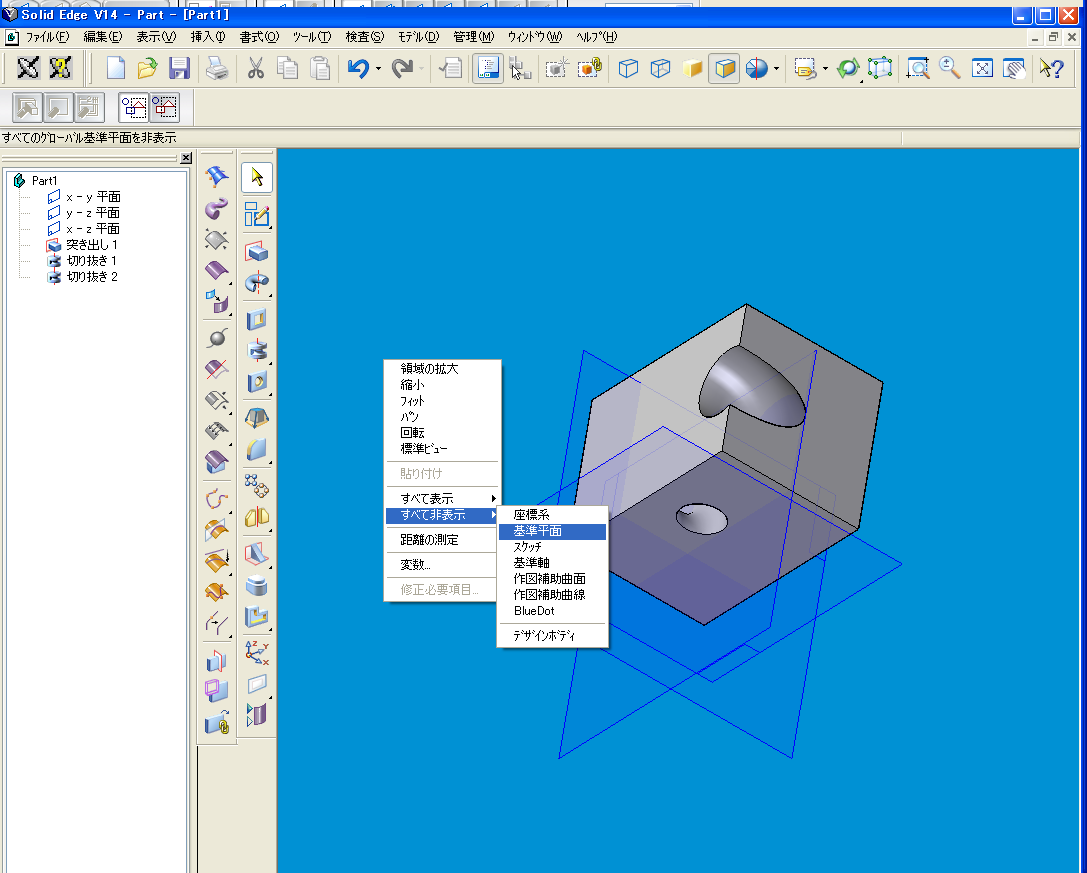Screen dimensions: 1087x873
Task: Click the Print icon
Action: tap(217, 68)
